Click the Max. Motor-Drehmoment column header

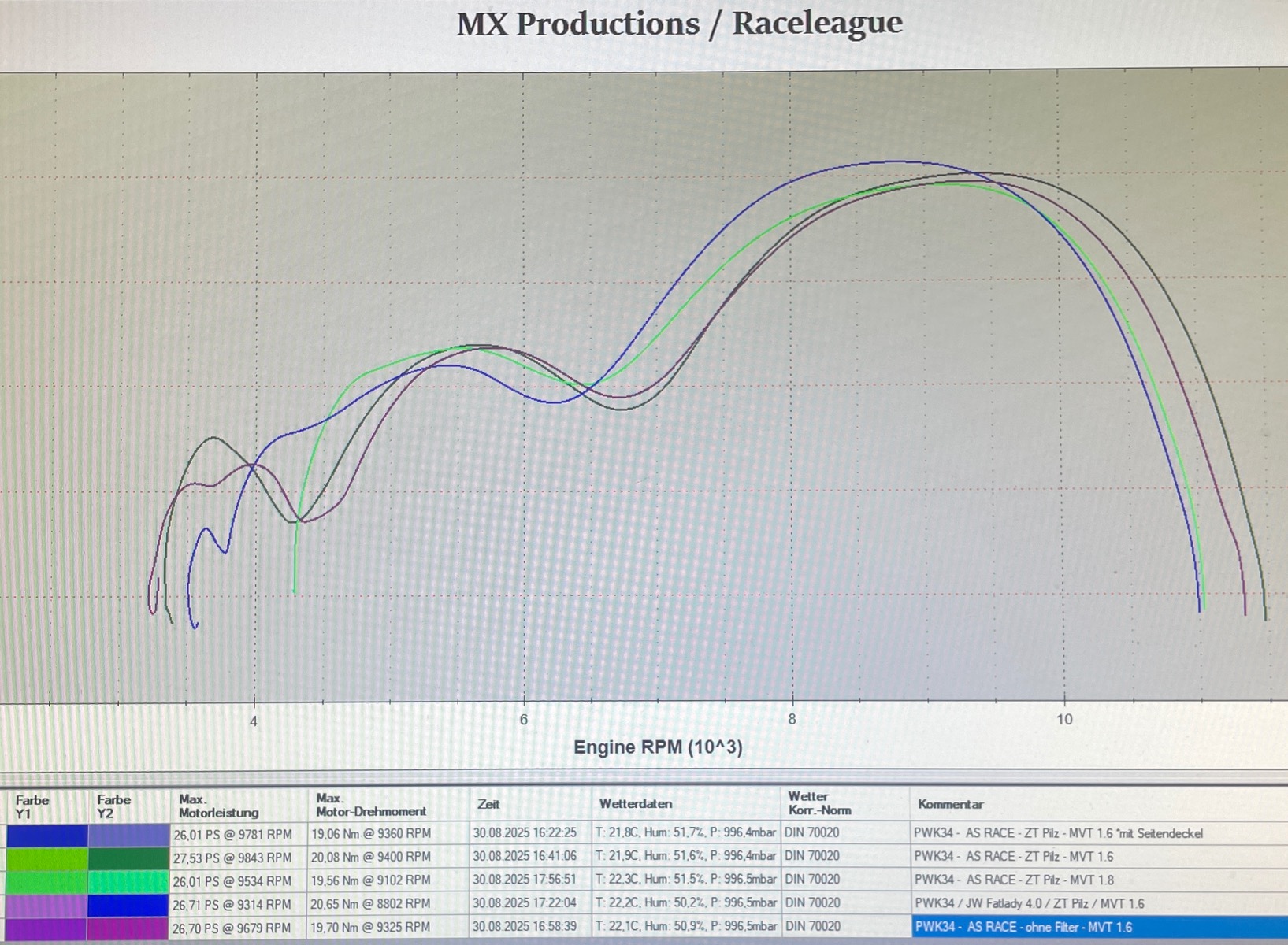[x=370, y=805]
